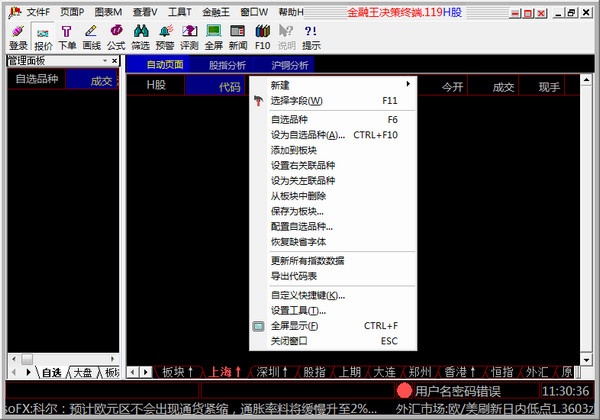Click the tab-strip scroll right arrow beside 板块
The width and height of the screenshot is (600, 420).
pos(146,372)
